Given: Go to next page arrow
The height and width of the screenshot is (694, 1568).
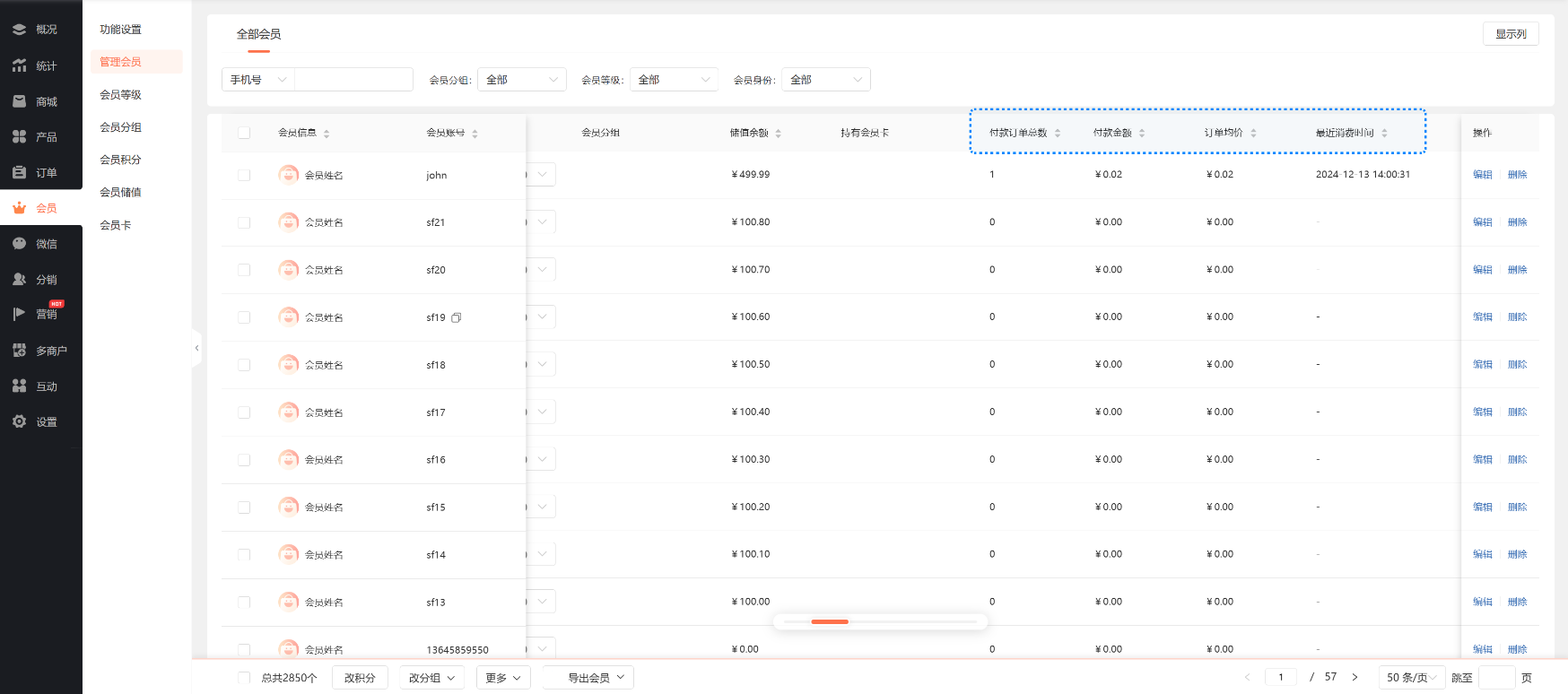Looking at the screenshot, I should tap(1355, 677).
